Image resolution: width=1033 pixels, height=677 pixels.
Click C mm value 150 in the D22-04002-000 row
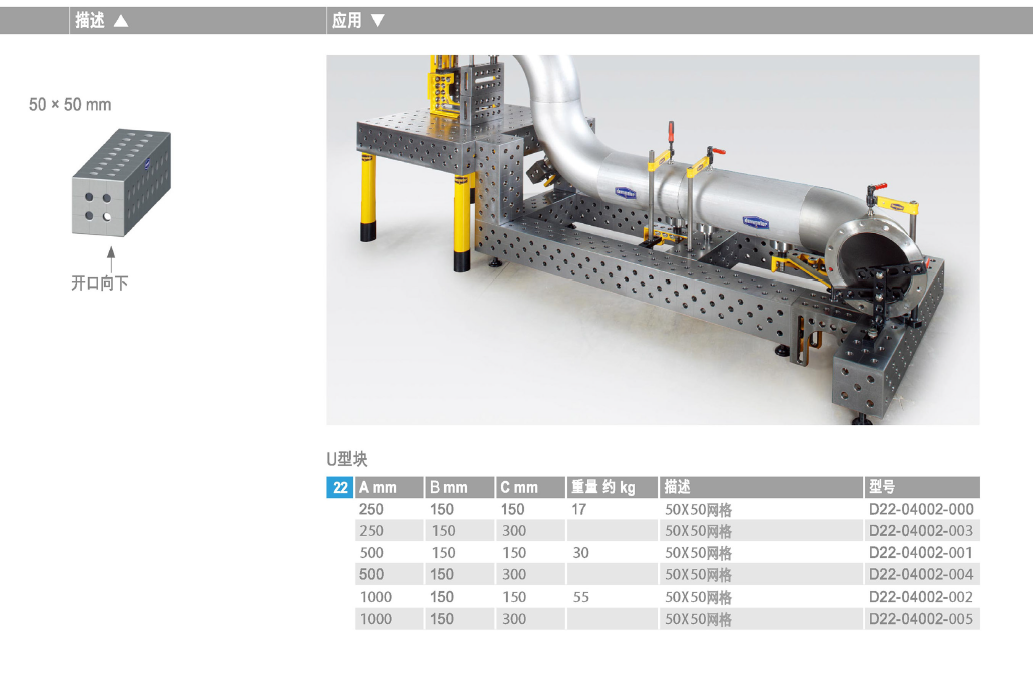[x=513, y=509]
